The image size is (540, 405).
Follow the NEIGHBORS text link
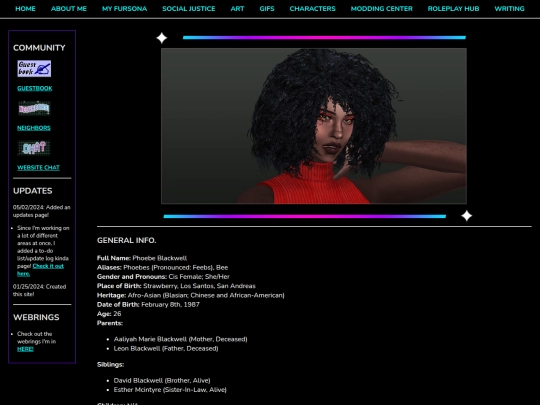coord(34,128)
